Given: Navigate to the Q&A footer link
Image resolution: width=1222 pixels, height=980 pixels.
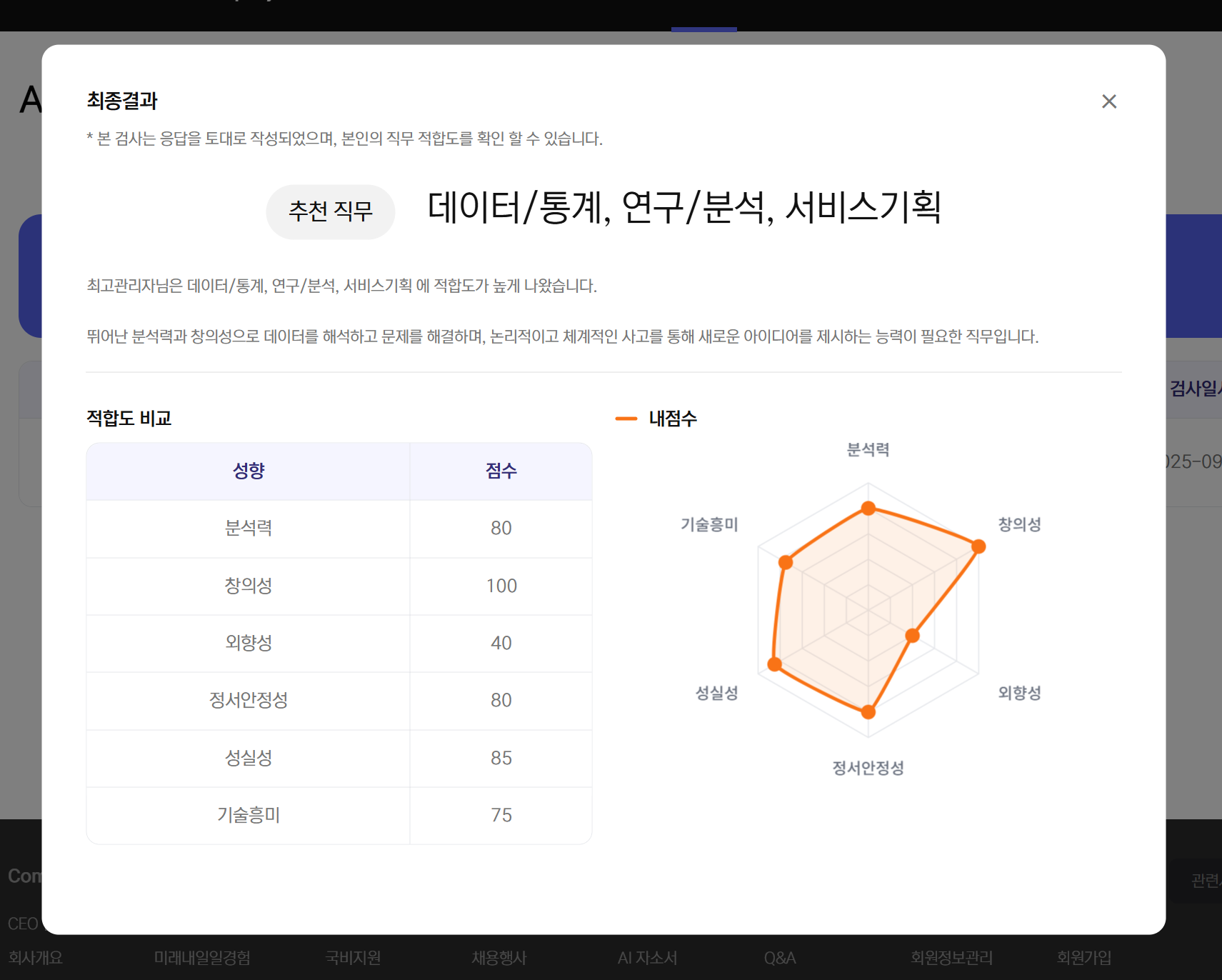Looking at the screenshot, I should point(779,957).
